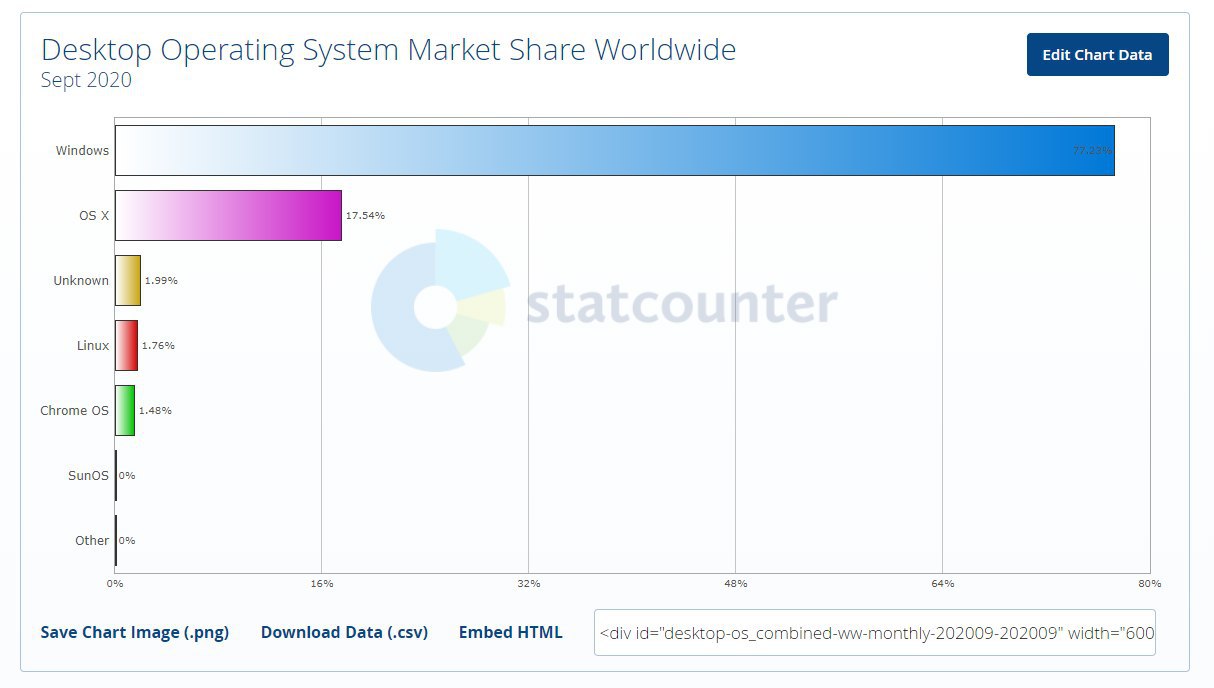Screen dimensions: 1214x688
Task: Click the Windows axis label
Action: tap(82, 150)
